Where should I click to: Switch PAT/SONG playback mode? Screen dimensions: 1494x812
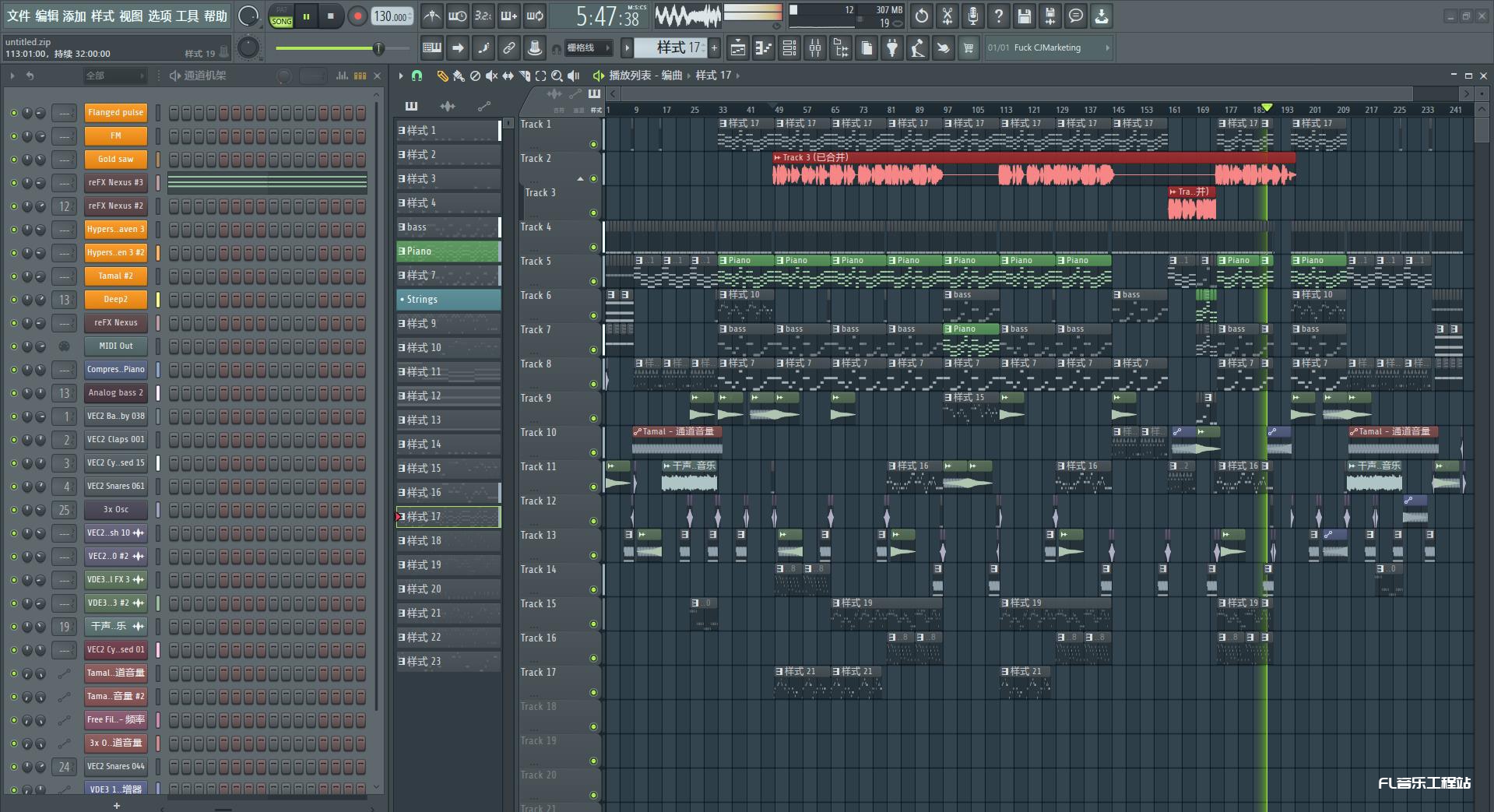[x=282, y=16]
